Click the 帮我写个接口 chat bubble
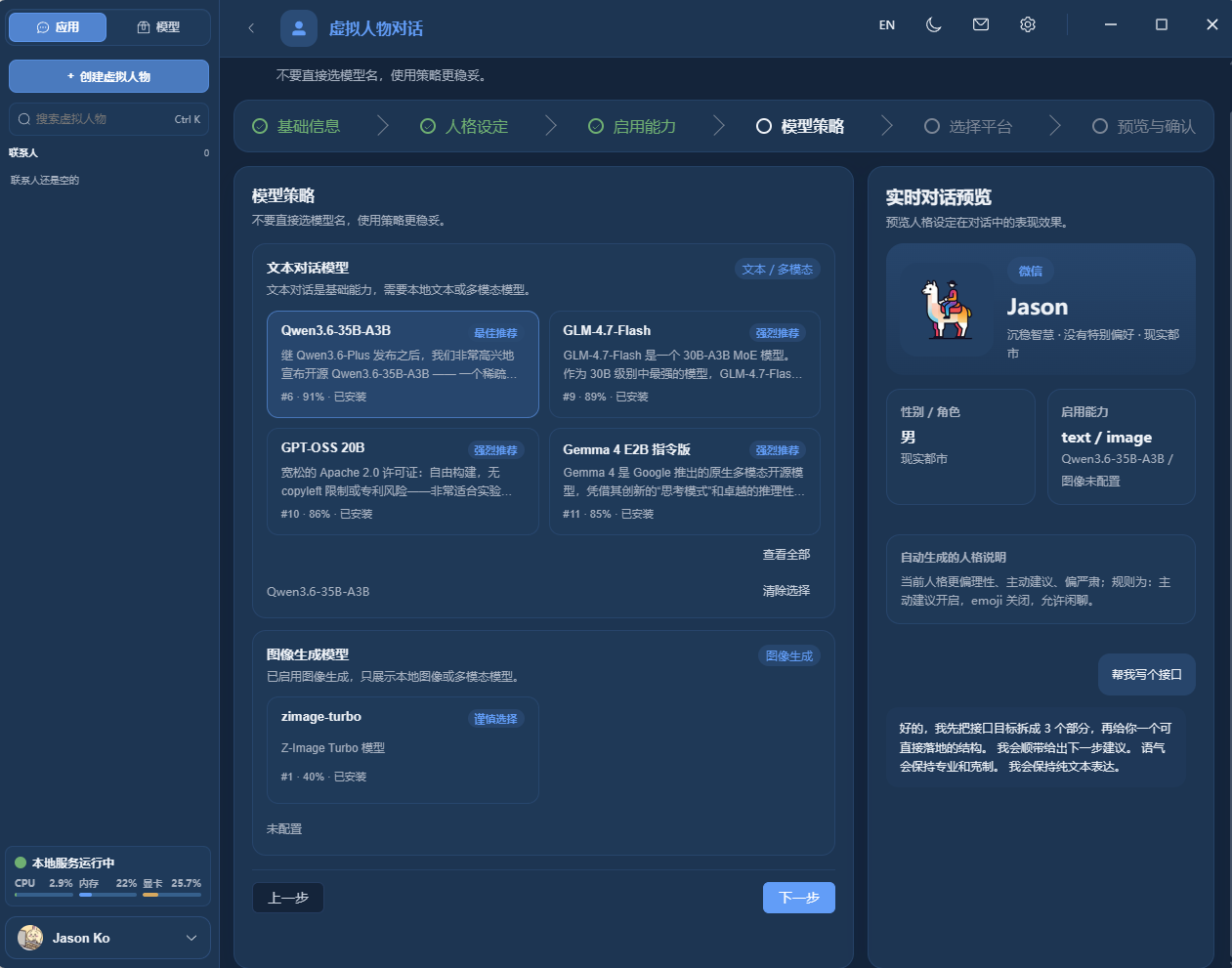Screen dimensions: 1232x968 (1147, 675)
